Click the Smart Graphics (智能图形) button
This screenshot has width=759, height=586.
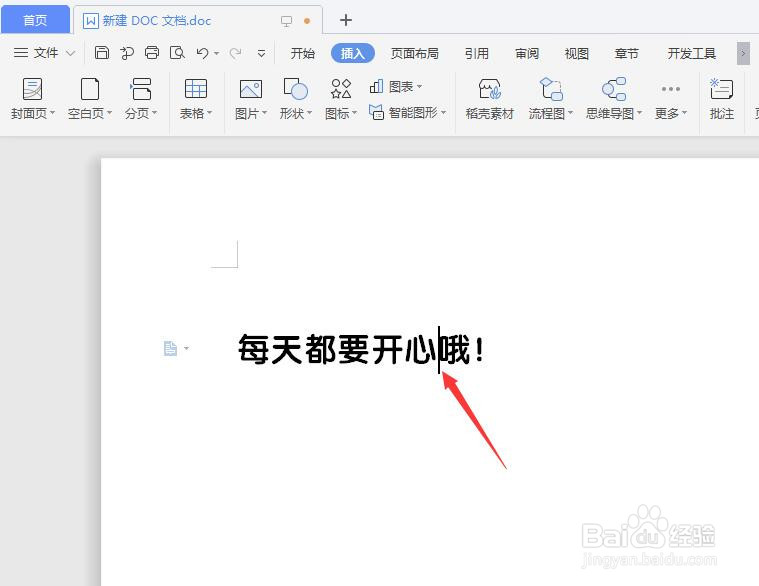[407, 113]
